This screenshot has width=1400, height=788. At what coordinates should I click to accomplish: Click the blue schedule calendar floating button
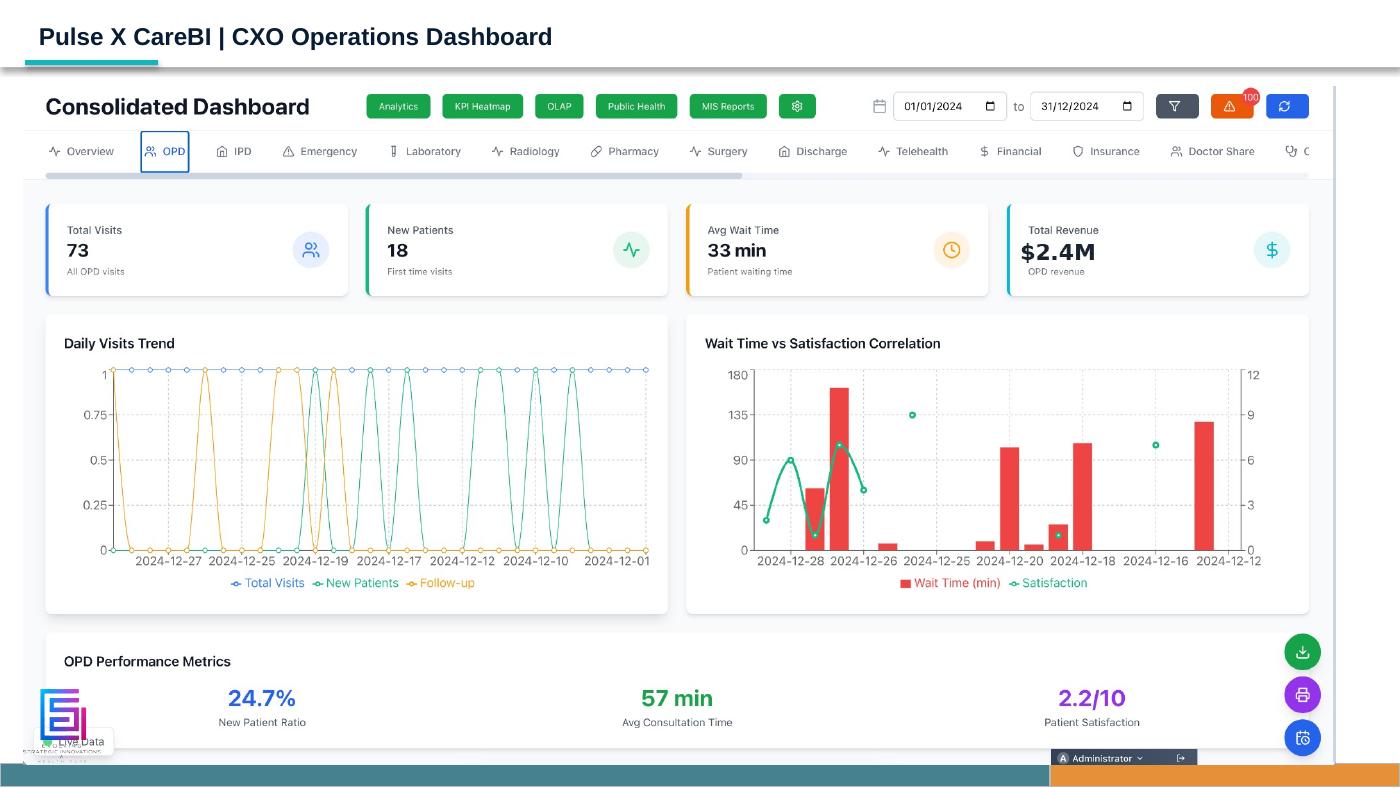[1303, 738]
